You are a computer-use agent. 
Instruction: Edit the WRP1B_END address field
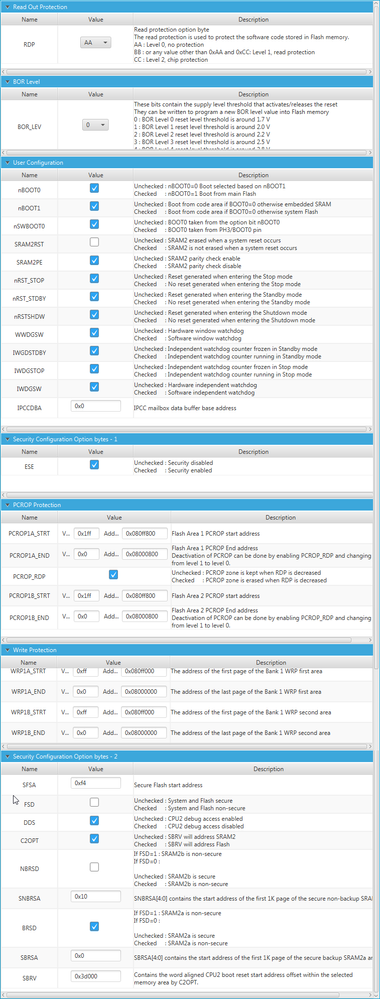pyautogui.click(x=144, y=732)
